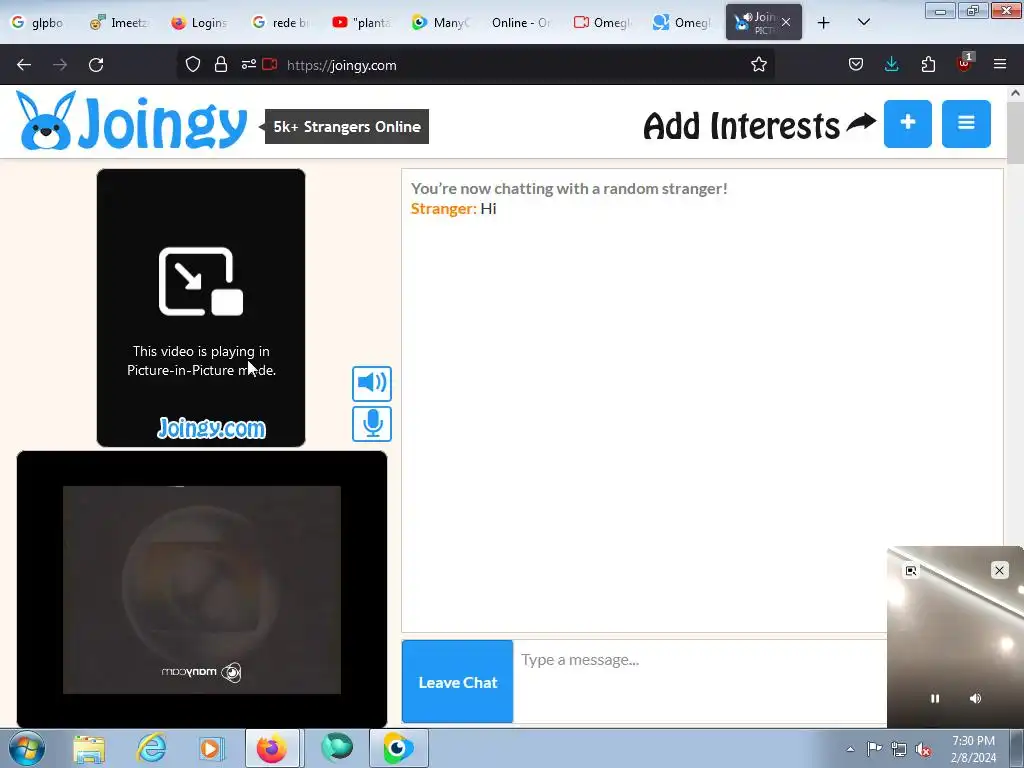Screen dimensions: 1024x768
Task: Open site permissions icon in address bar
Action: (x=248, y=65)
